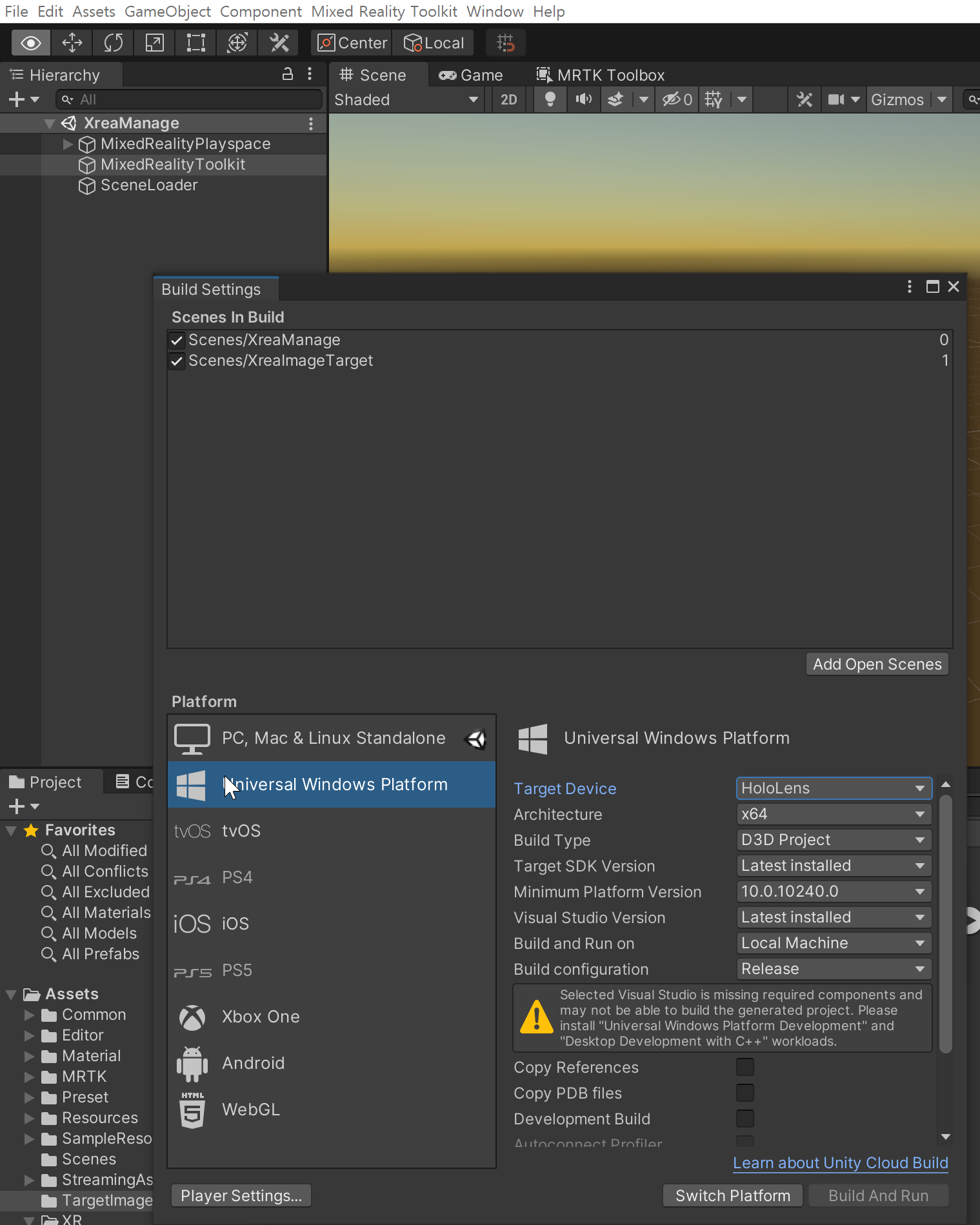
Task: Toggle Center pivot mode button
Action: coord(352,43)
